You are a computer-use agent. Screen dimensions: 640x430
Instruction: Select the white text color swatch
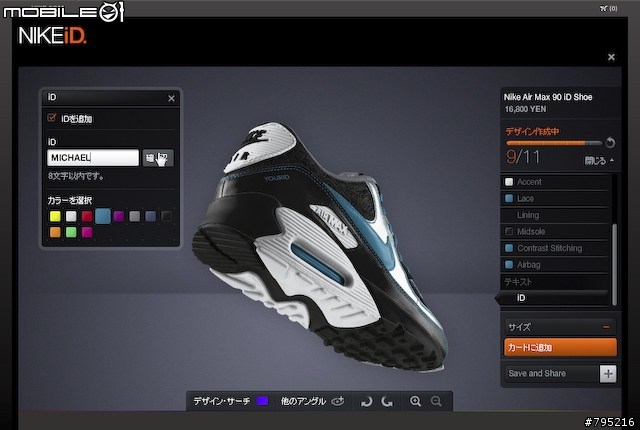click(71, 216)
